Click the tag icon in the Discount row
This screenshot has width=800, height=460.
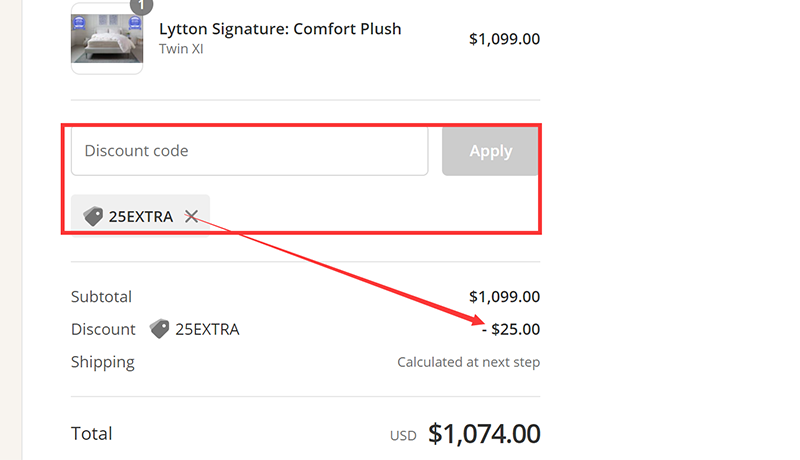[159, 329]
